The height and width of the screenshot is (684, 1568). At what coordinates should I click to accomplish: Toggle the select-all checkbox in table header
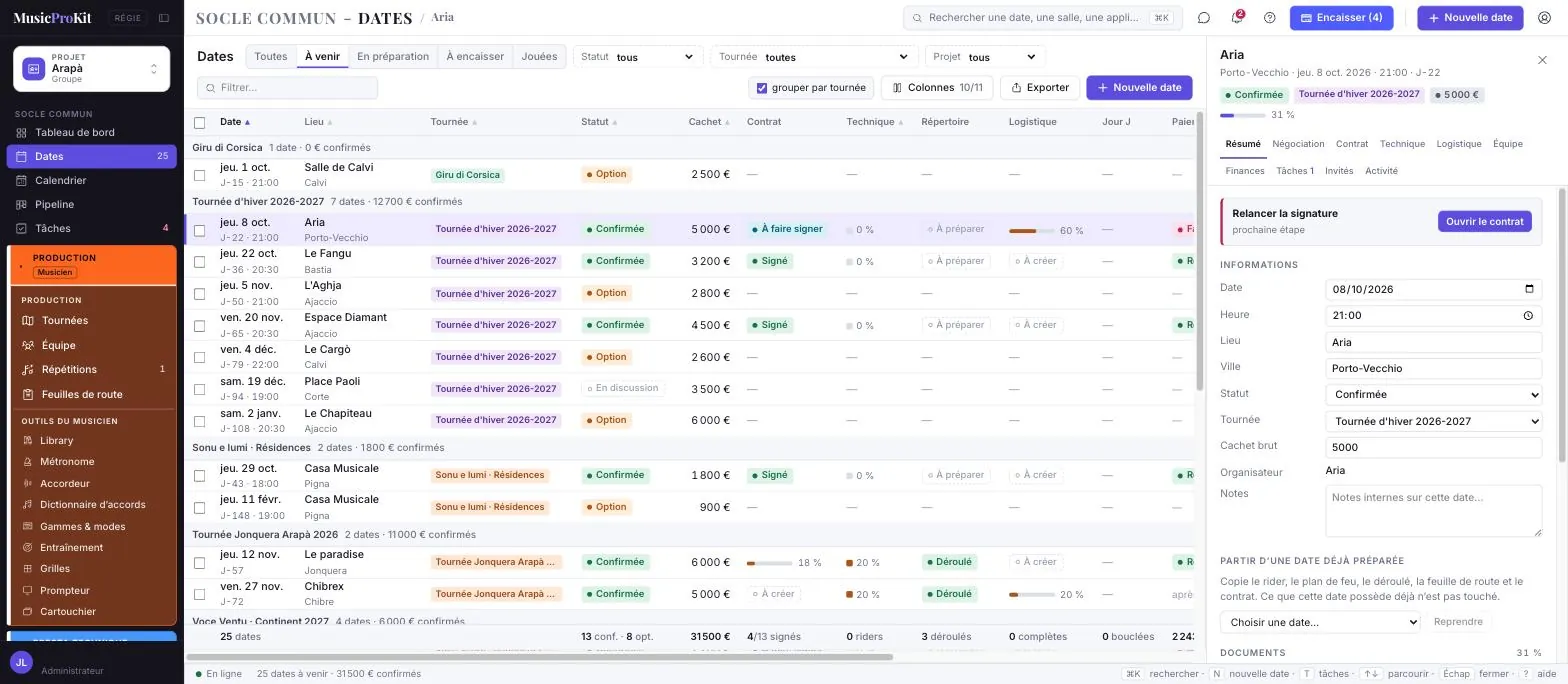coord(199,123)
